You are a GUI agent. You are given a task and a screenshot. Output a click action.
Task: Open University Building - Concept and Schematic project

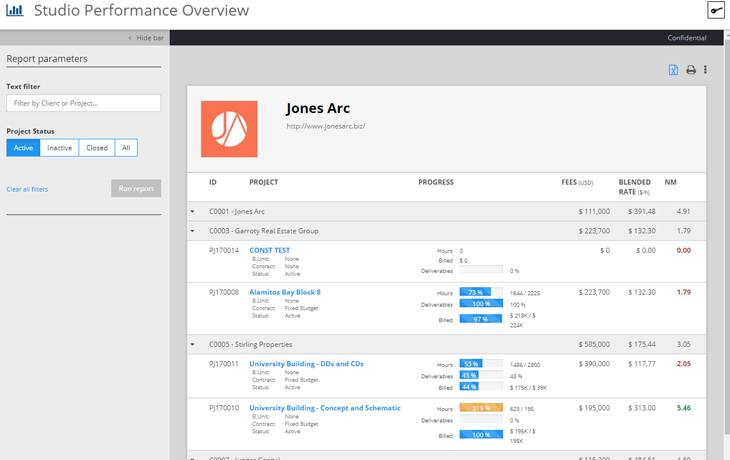pyautogui.click(x=325, y=407)
